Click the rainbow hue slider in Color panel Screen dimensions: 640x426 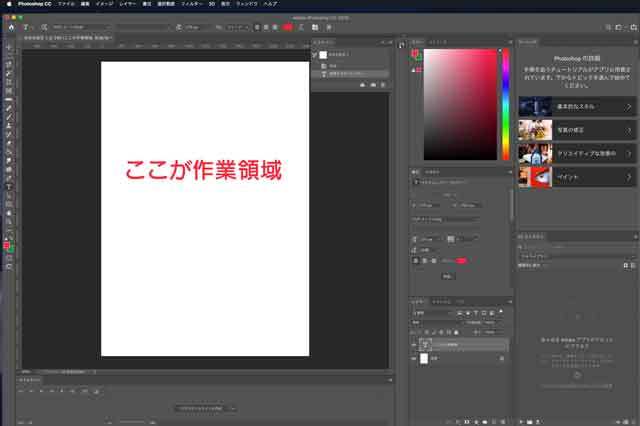click(505, 104)
